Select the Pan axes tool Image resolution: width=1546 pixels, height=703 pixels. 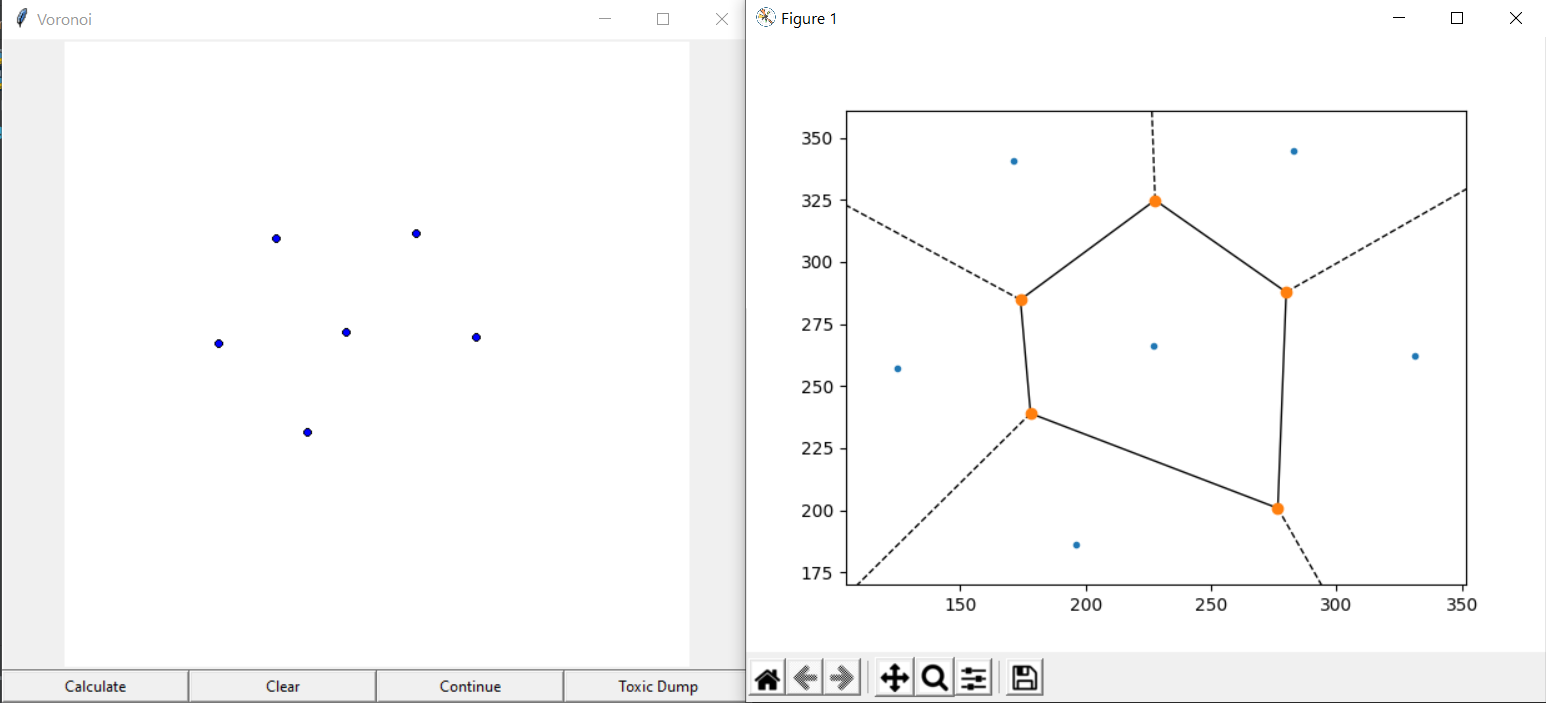click(894, 679)
